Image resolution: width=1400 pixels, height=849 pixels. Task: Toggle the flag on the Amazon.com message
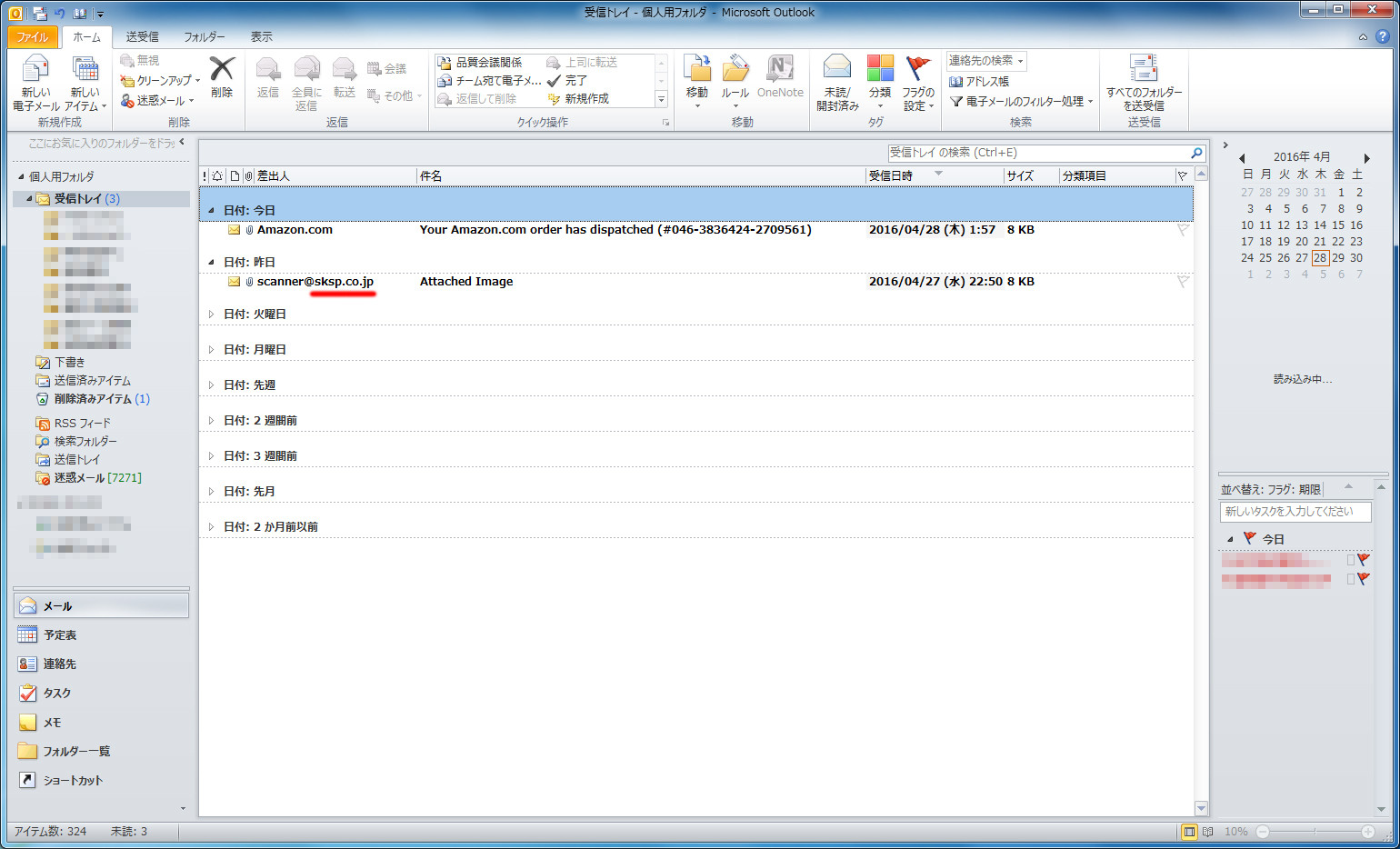point(1183,230)
